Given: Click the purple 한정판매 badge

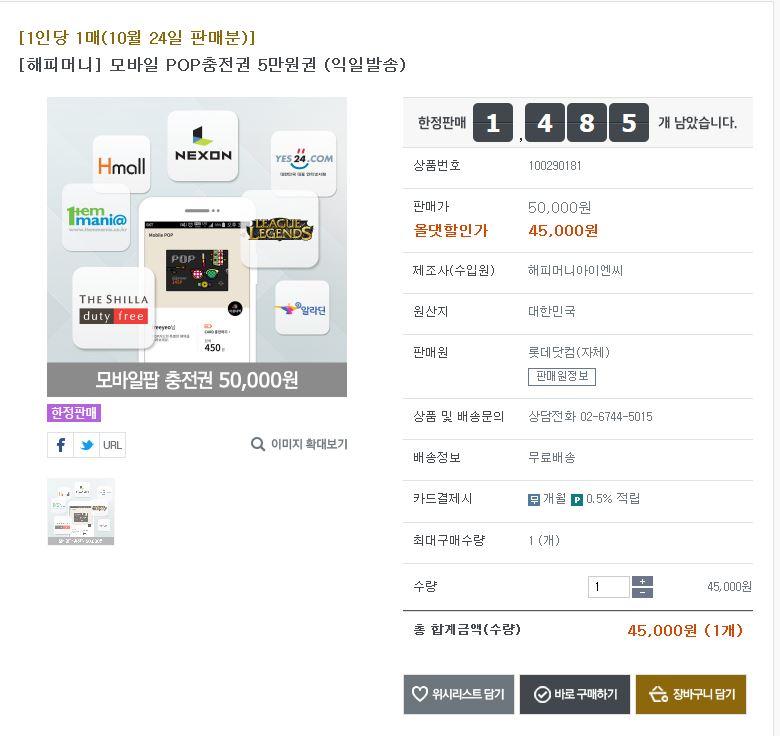Looking at the screenshot, I should coord(74,412).
